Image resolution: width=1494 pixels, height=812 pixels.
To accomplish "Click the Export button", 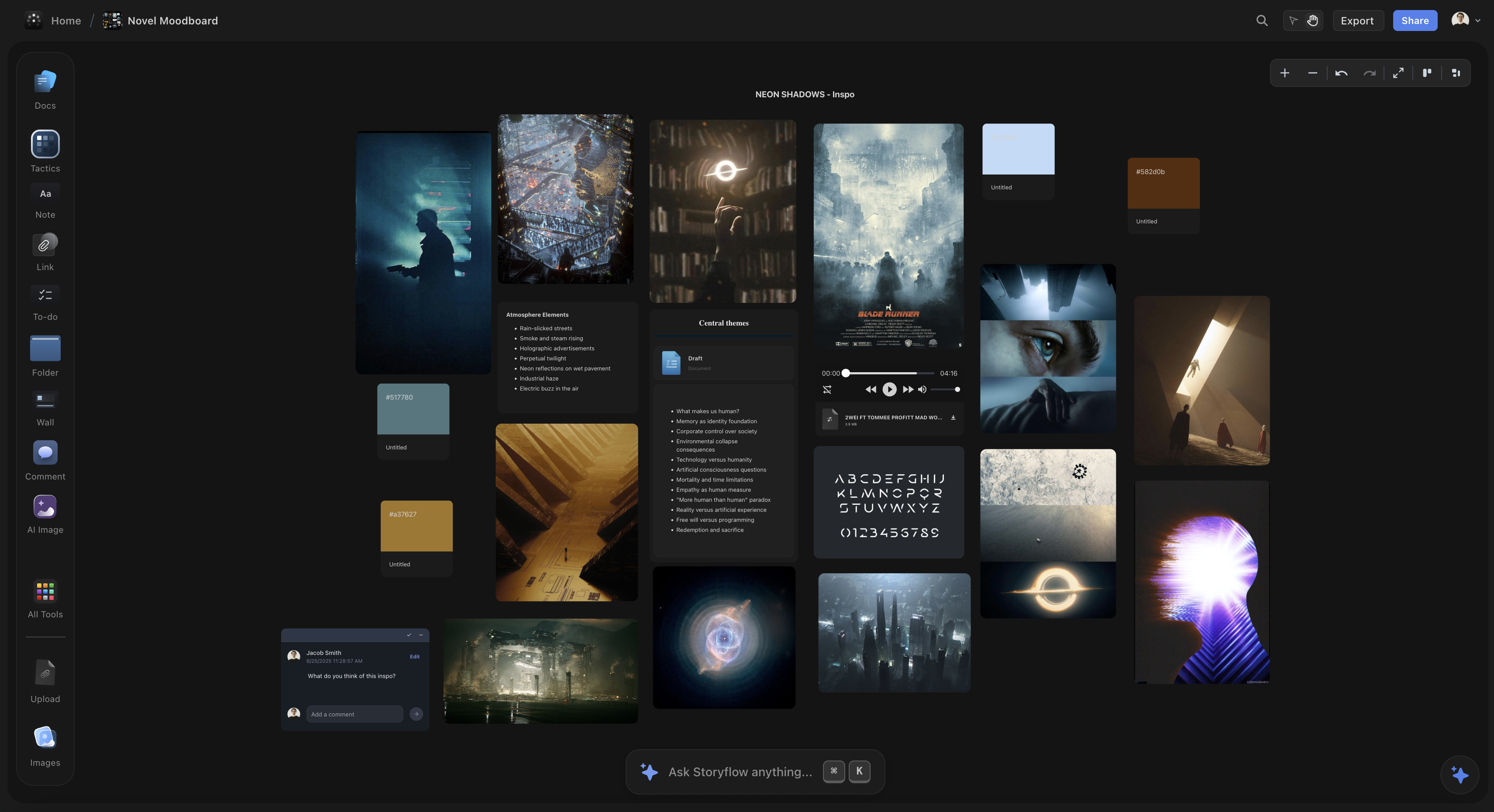I will point(1358,20).
